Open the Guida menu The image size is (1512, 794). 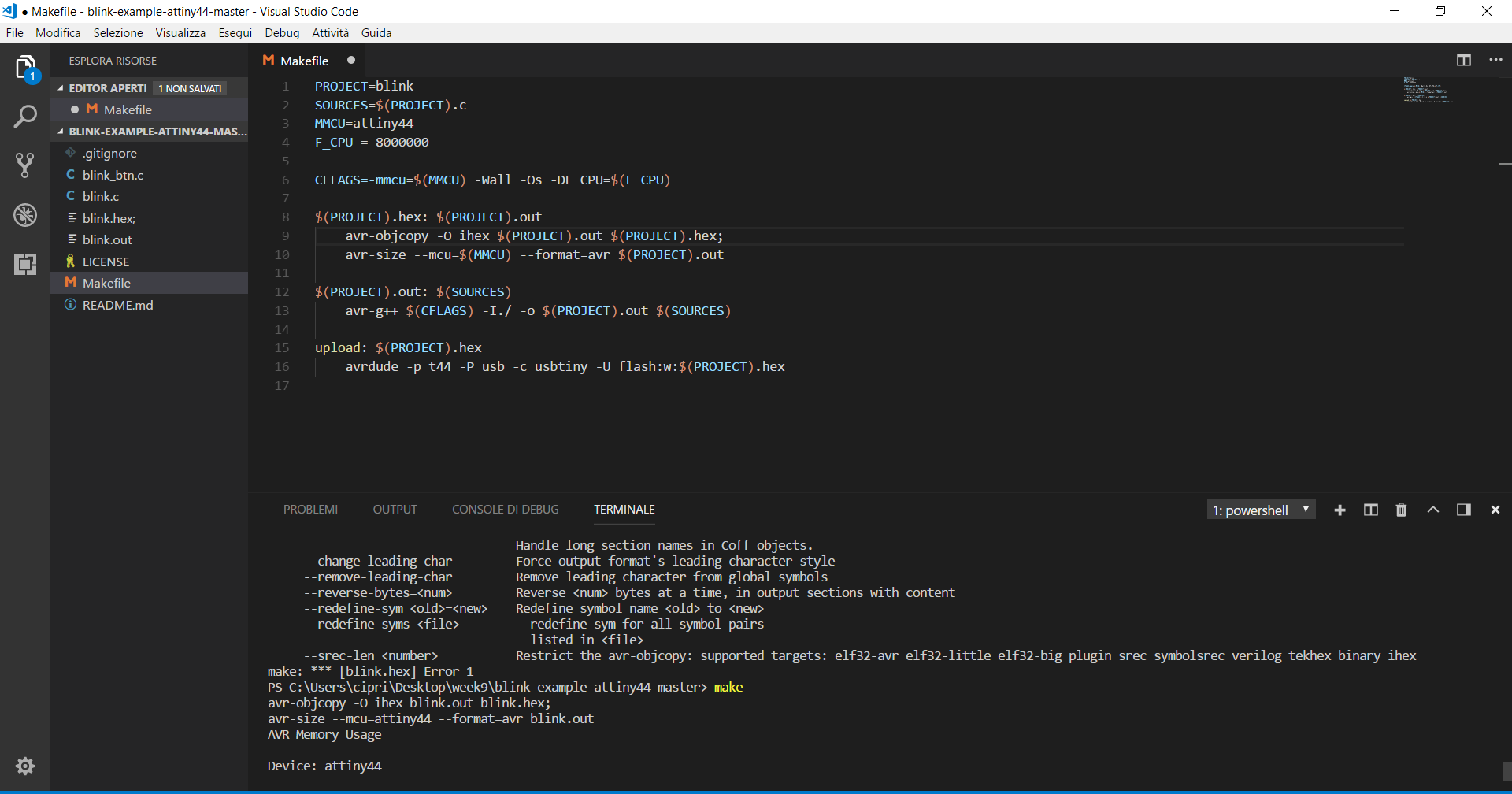tap(376, 32)
